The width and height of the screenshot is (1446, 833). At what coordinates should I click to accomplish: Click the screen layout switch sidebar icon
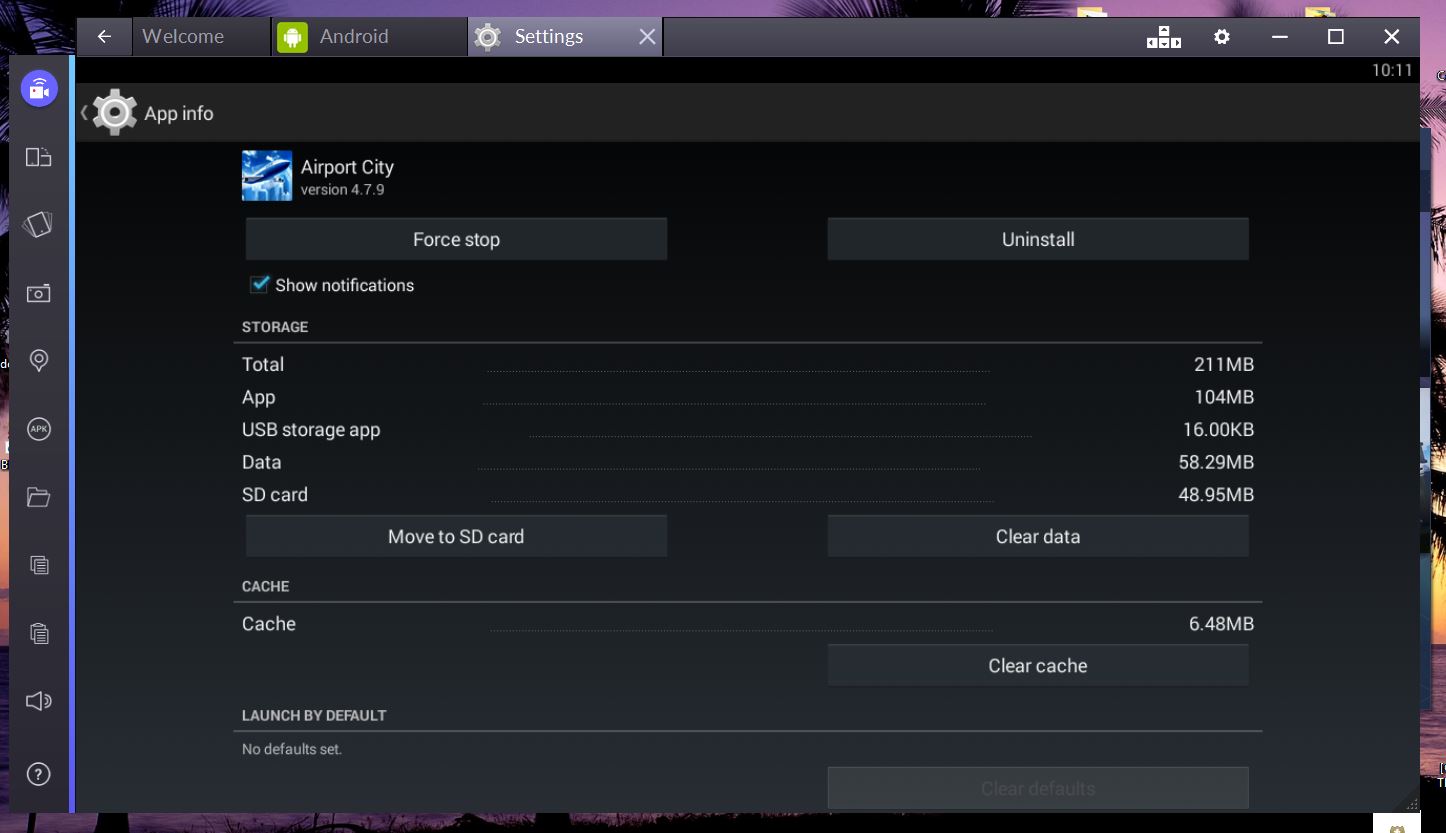pos(38,157)
